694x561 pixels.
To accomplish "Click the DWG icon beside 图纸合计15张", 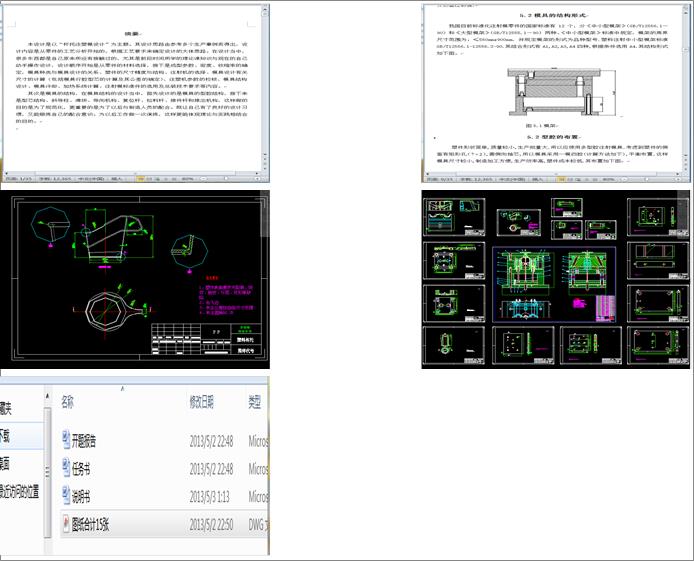I will (66, 524).
